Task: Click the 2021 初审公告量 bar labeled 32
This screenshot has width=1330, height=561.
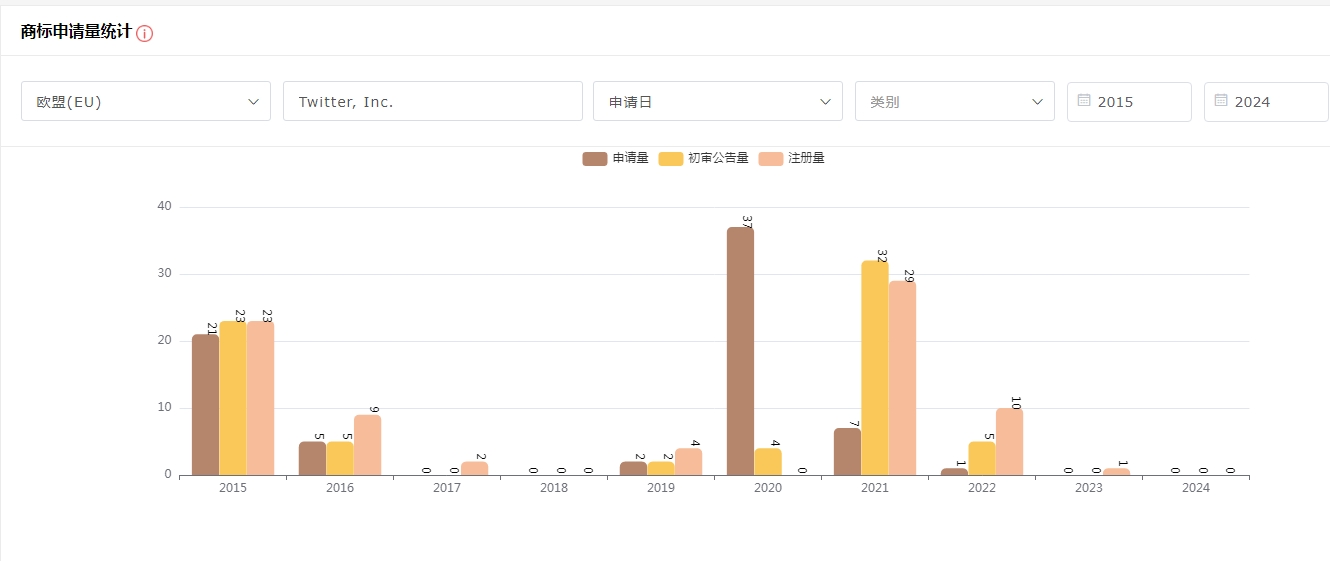Action: click(875, 368)
